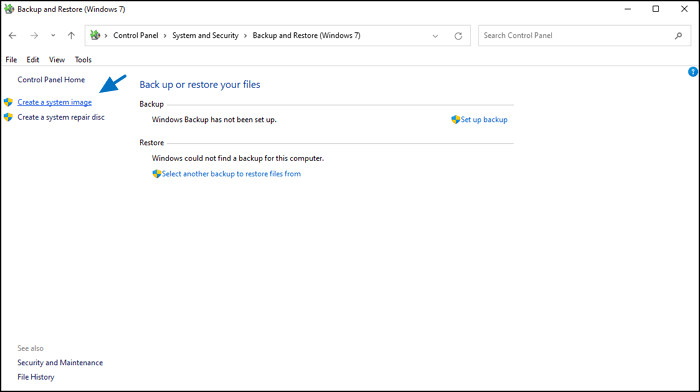This screenshot has height=392, width=700.
Task: Click shield icon beside Create a system image
Action: 8,102
